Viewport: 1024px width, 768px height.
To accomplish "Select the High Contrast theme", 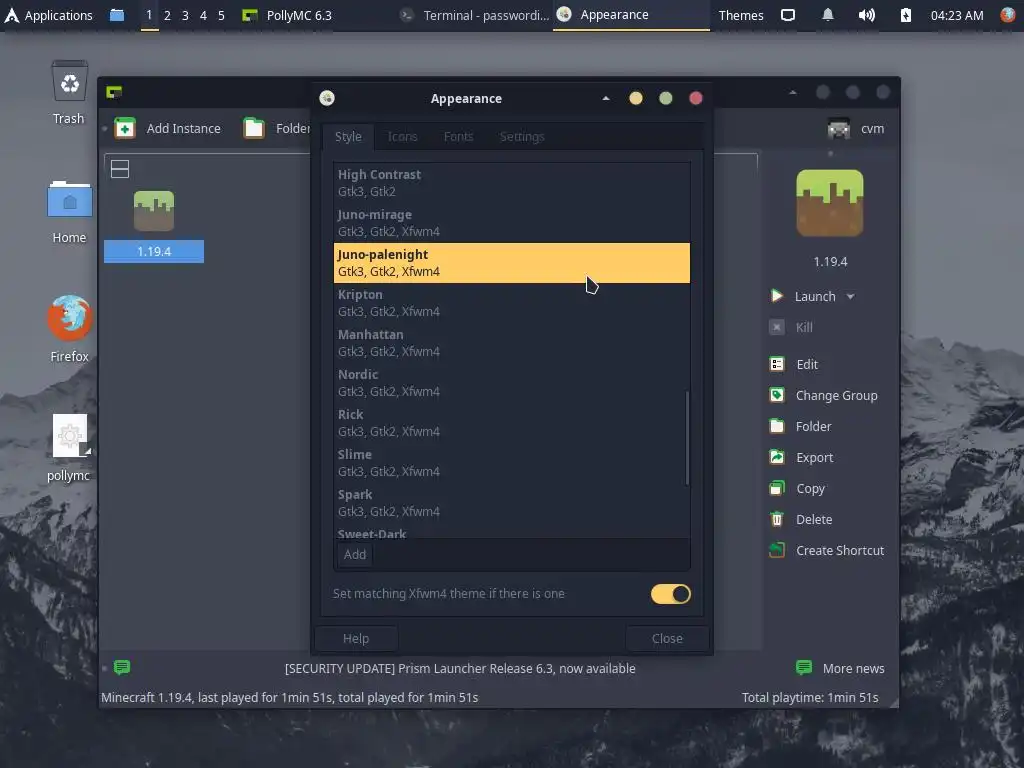I will pos(512,183).
